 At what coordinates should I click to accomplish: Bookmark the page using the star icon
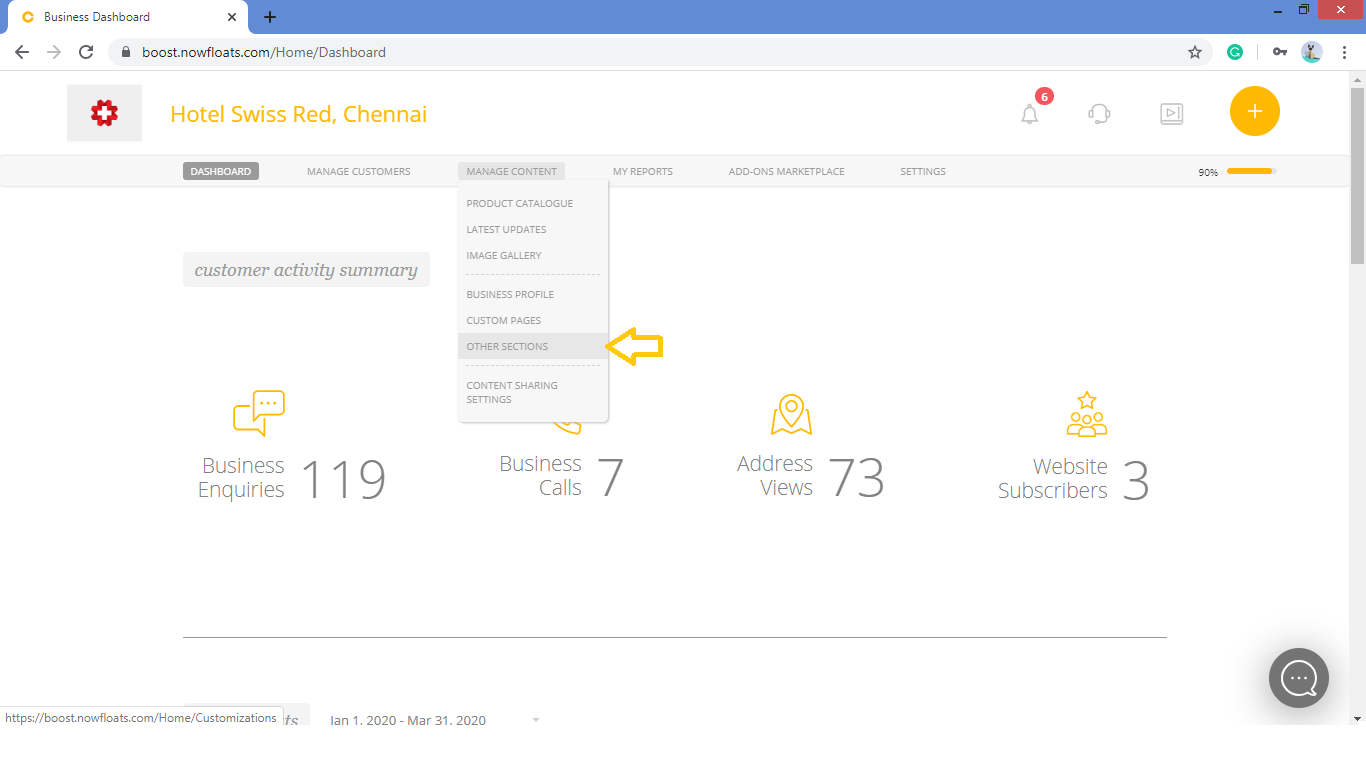point(1194,52)
